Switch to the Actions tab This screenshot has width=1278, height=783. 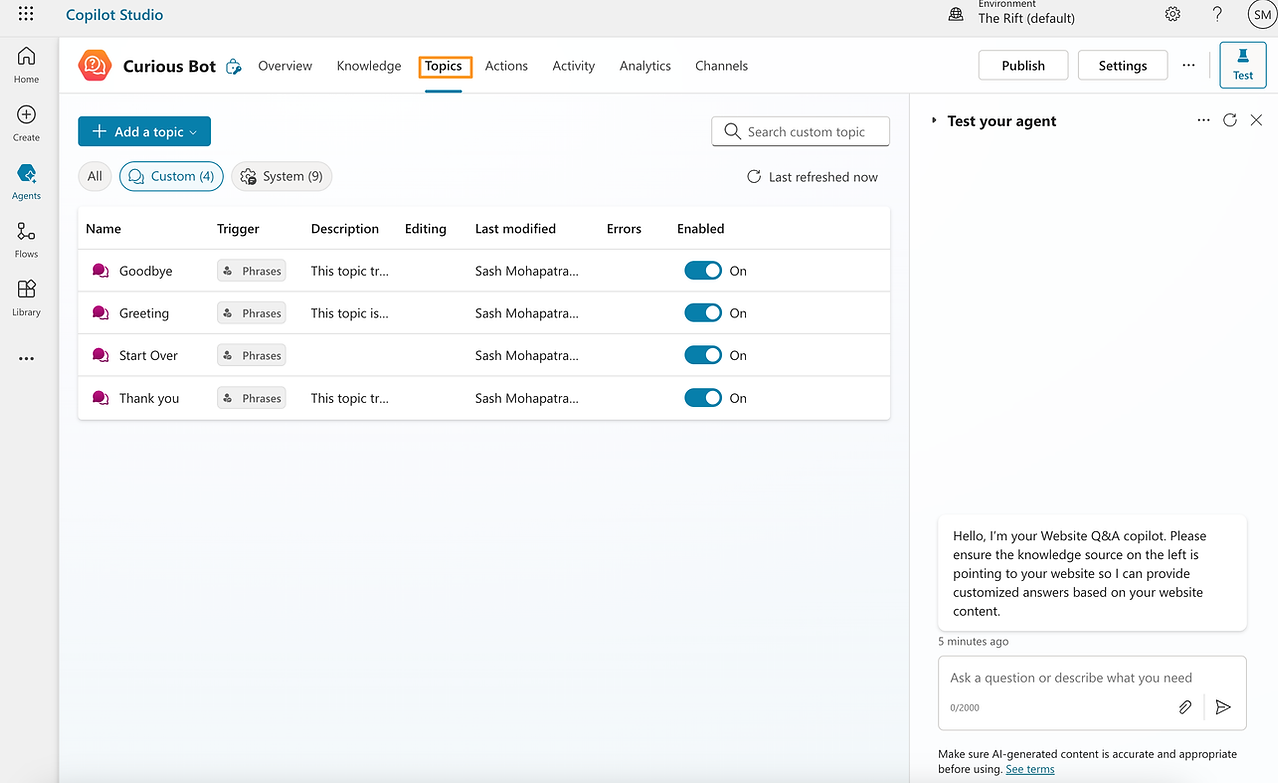[x=506, y=66]
